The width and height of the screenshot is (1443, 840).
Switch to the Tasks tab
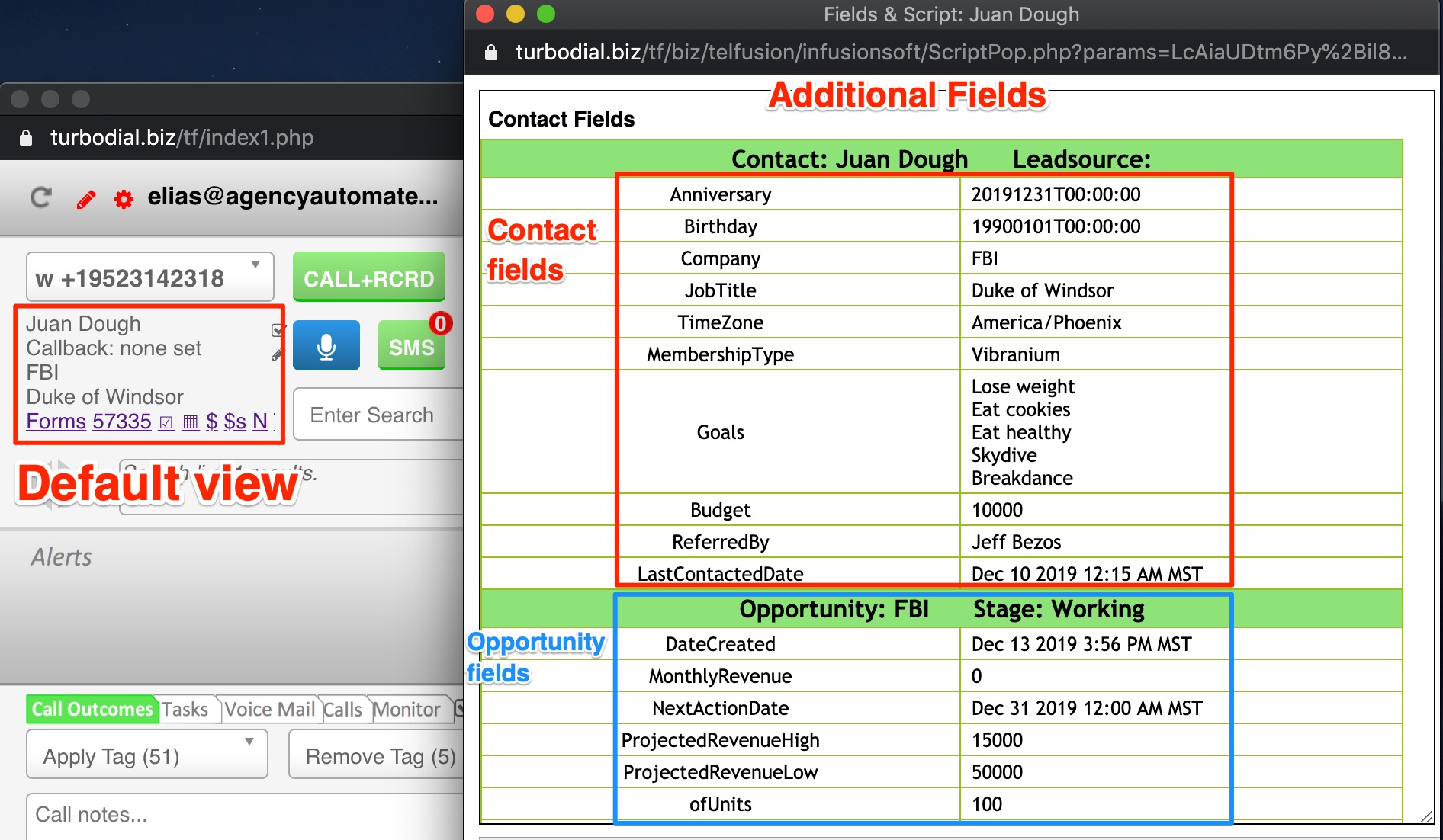(185, 710)
